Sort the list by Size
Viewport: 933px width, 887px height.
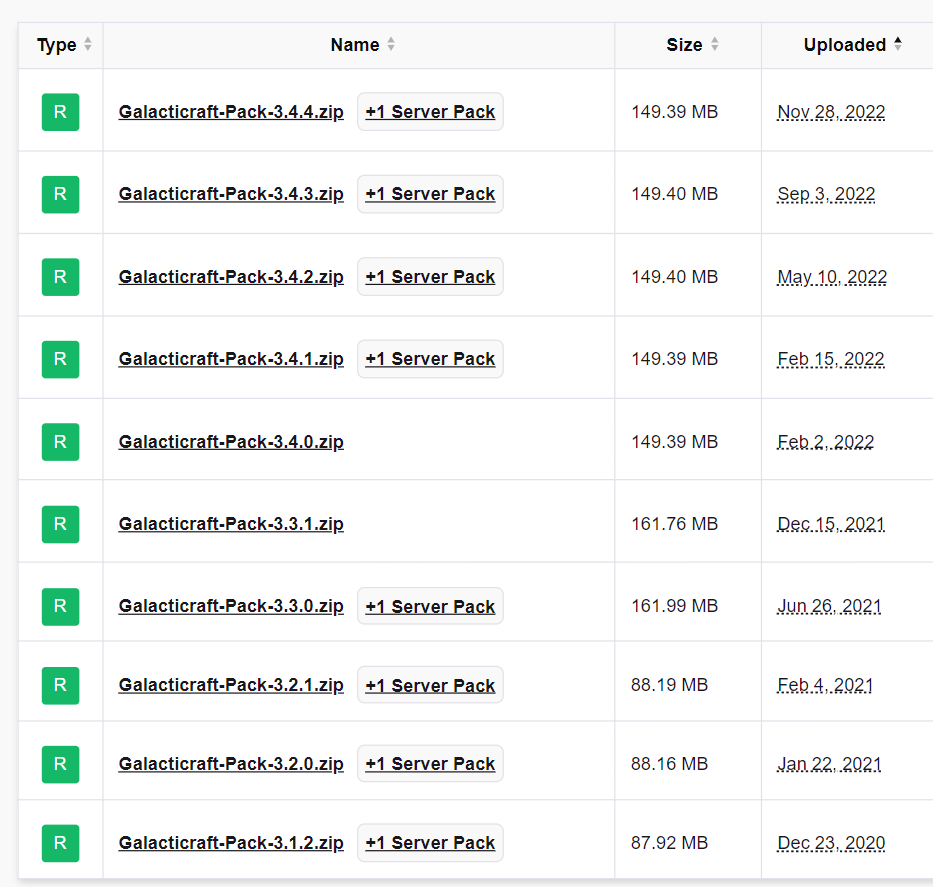pyautogui.click(x=693, y=45)
